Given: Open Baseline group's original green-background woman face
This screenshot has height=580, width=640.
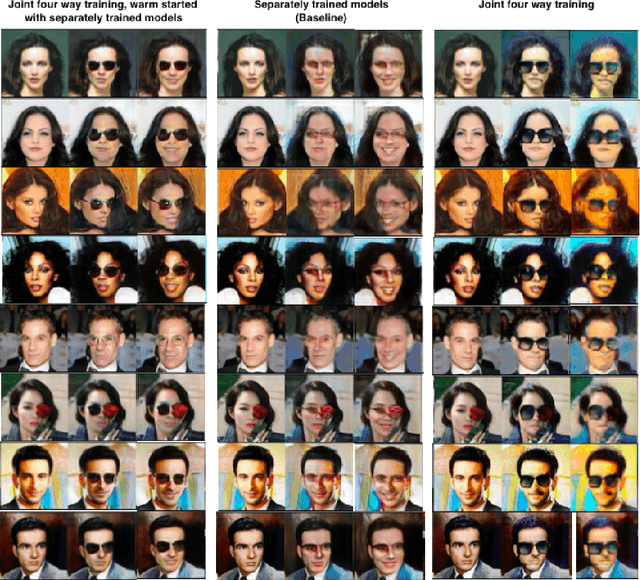Looking at the screenshot, I should tap(252, 63).
